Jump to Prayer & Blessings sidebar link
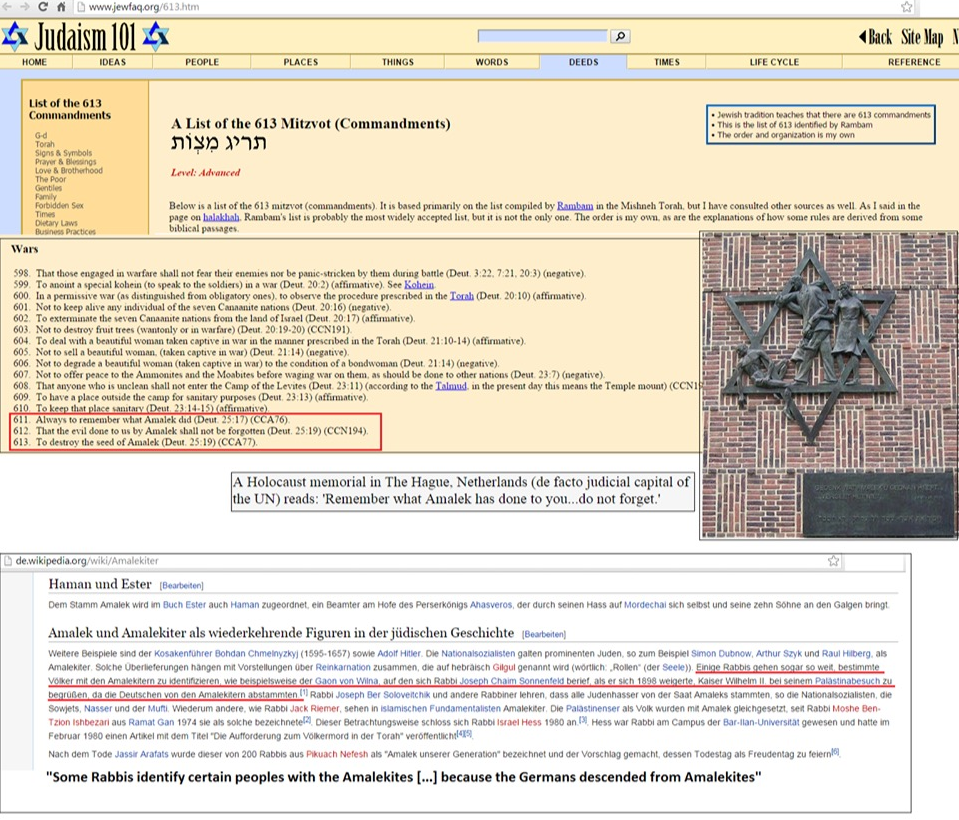 65,162
